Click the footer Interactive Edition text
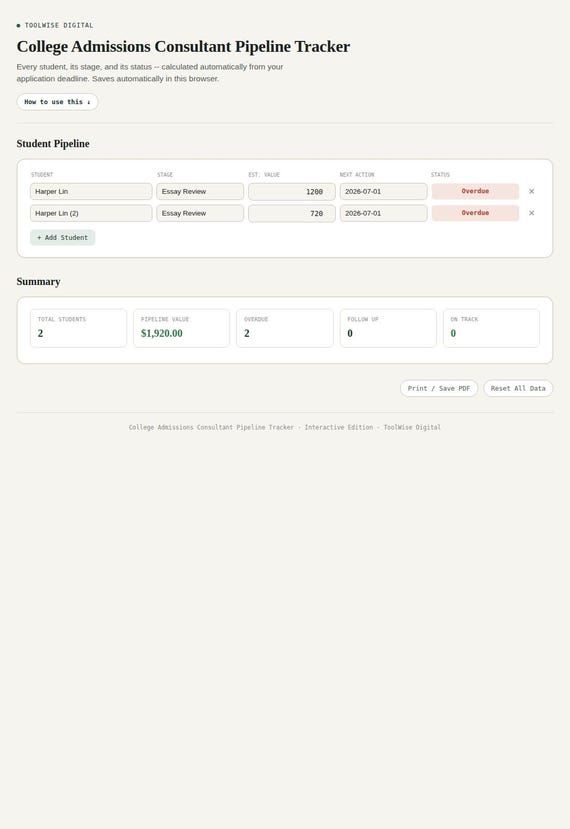Viewport: 570px width, 829px height. click(x=338, y=427)
